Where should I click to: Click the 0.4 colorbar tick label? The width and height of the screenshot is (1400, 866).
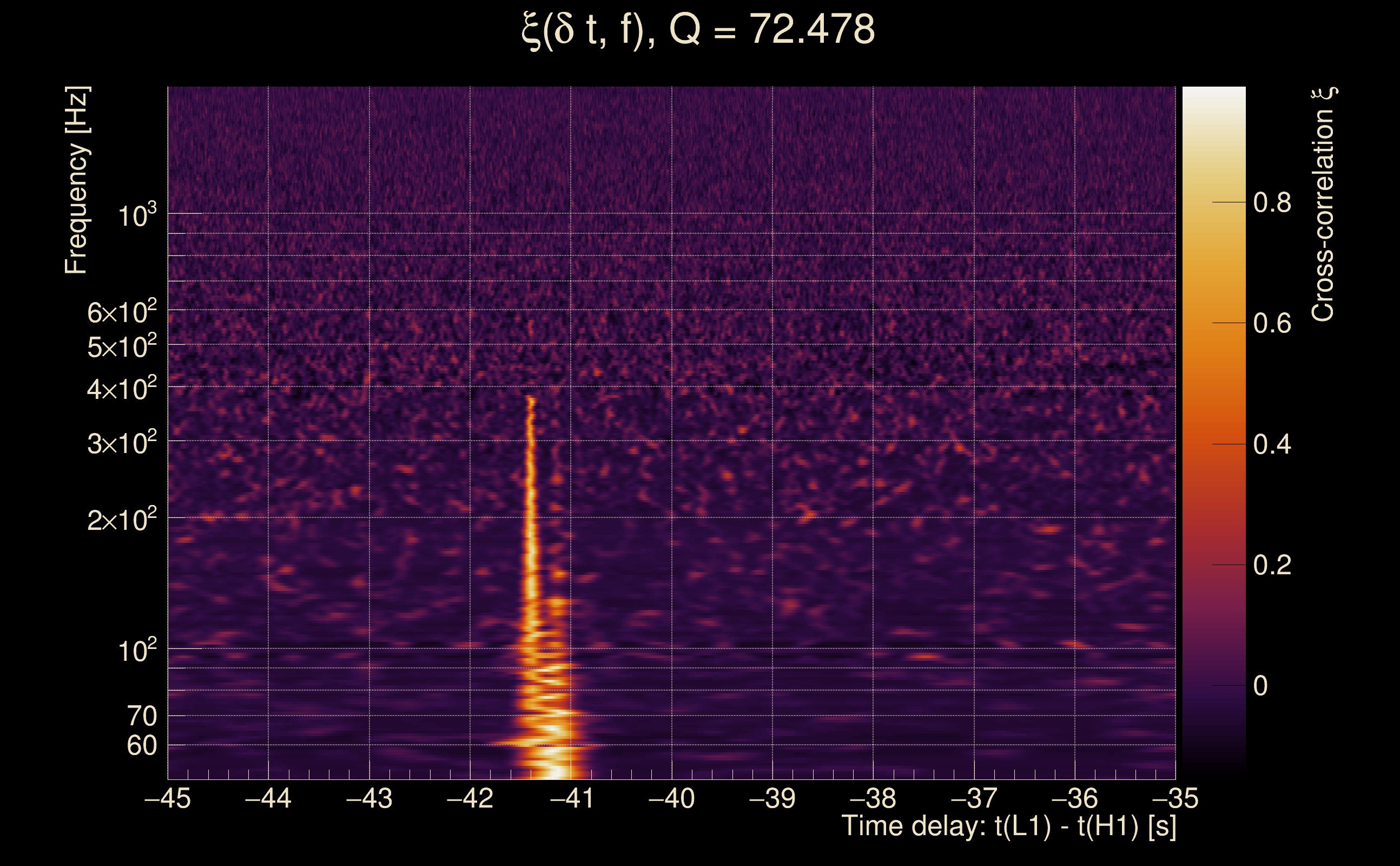pos(1272,444)
